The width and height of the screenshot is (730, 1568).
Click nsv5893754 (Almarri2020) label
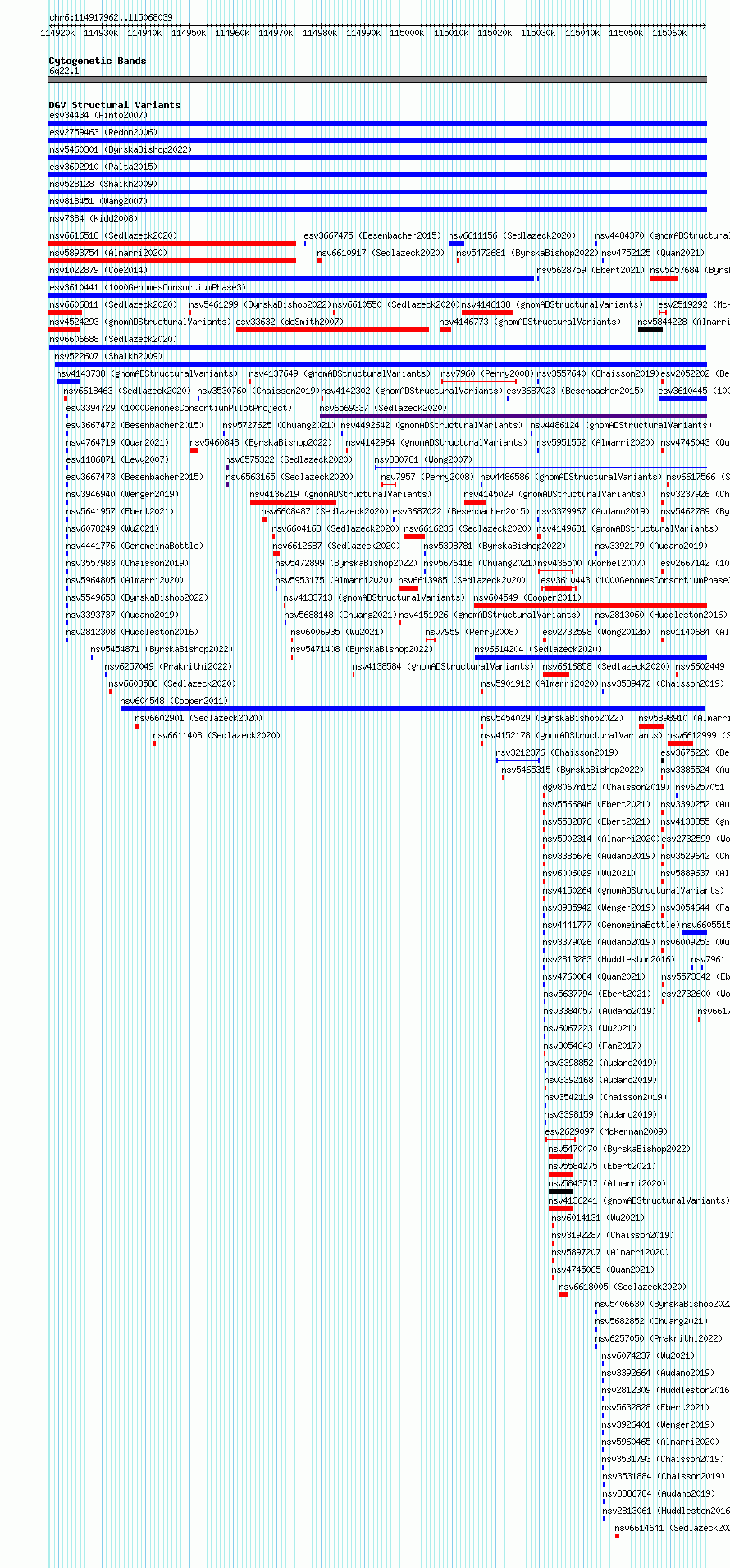(x=107, y=254)
